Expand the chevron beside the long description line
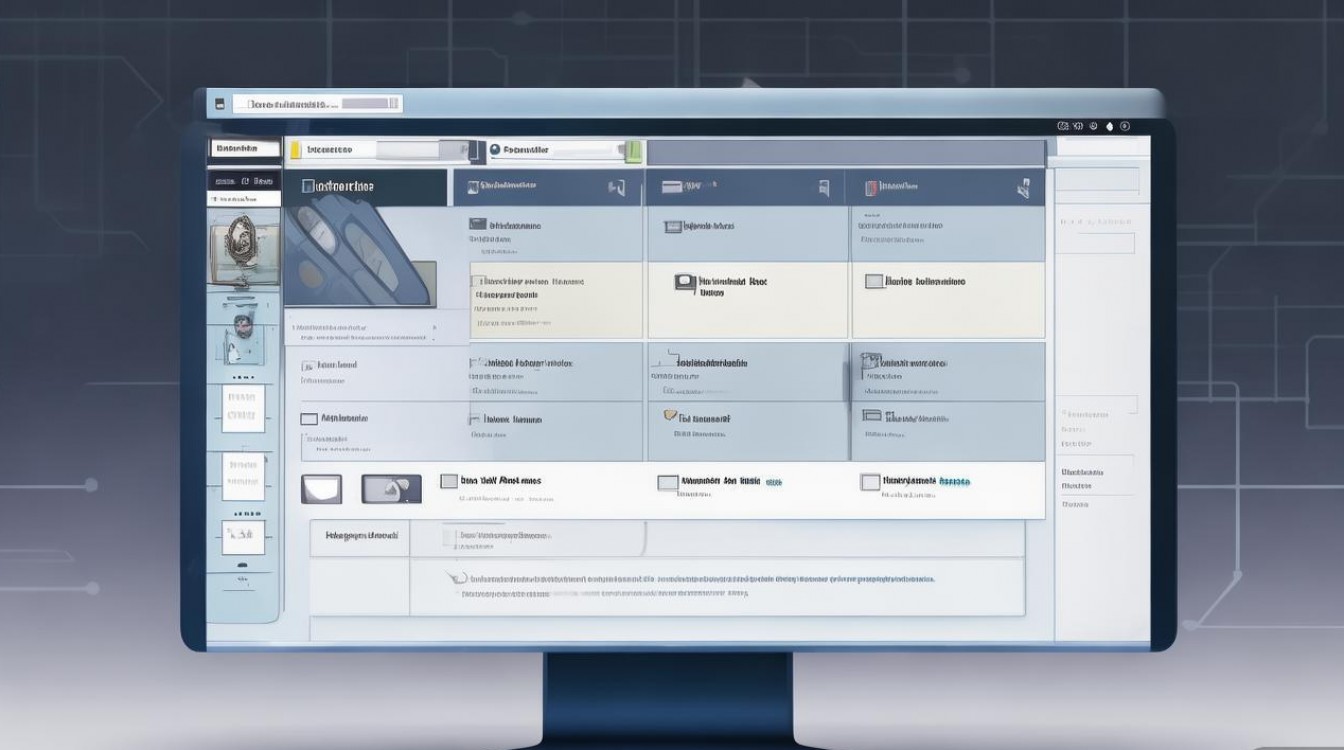 coord(455,578)
